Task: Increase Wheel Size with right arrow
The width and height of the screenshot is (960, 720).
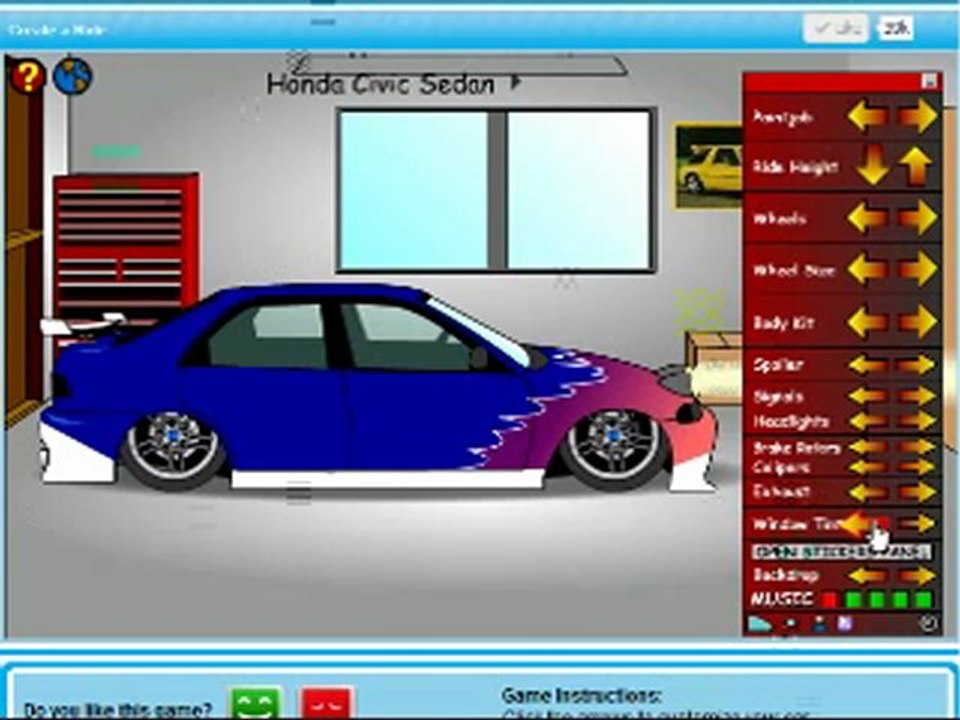Action: 918,269
